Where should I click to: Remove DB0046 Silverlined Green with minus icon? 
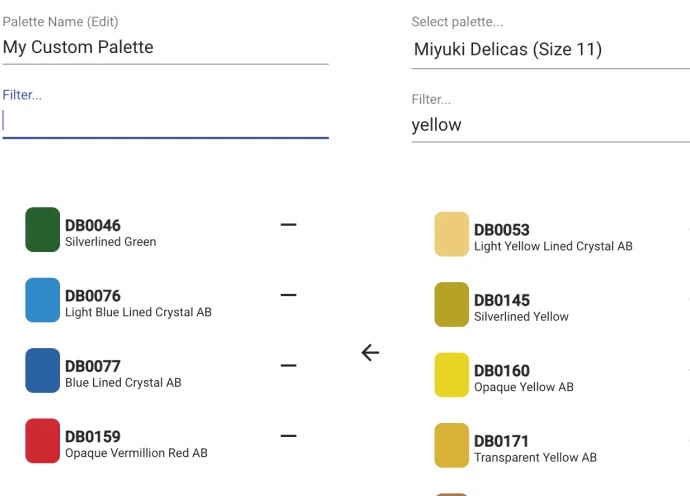(288, 224)
